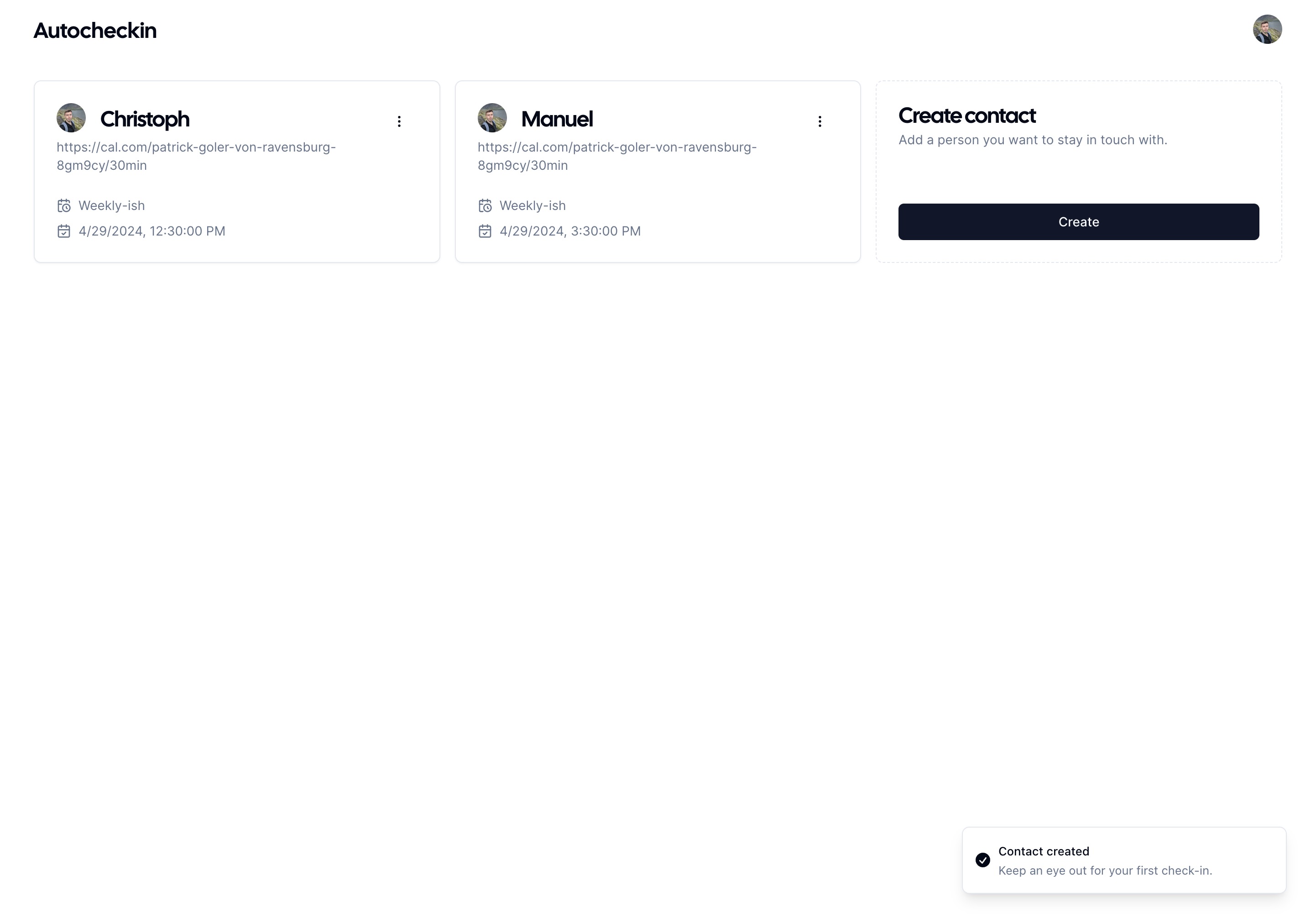Click the recurring schedule icon on Manuel's card

pyautogui.click(x=486, y=205)
